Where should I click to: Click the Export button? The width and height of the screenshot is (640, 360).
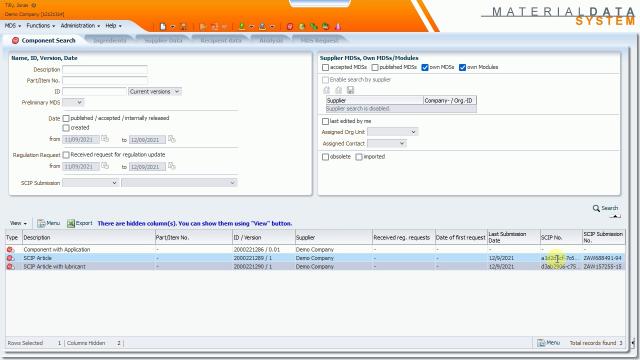point(80,223)
